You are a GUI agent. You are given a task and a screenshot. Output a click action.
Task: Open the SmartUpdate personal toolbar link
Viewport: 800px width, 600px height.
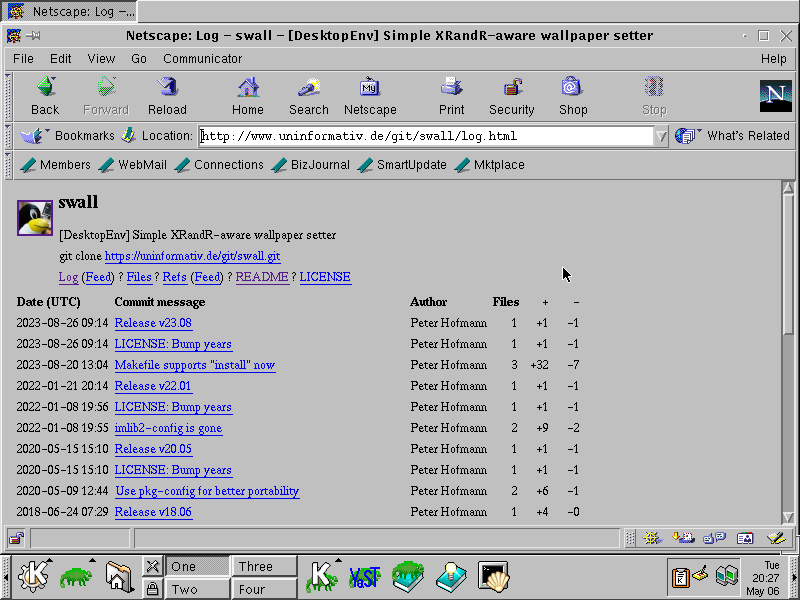pyautogui.click(x=402, y=165)
